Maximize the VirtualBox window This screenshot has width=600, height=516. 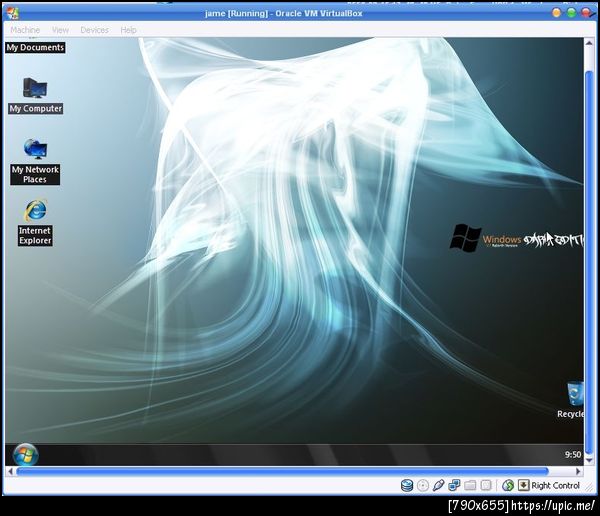[x=571, y=13]
